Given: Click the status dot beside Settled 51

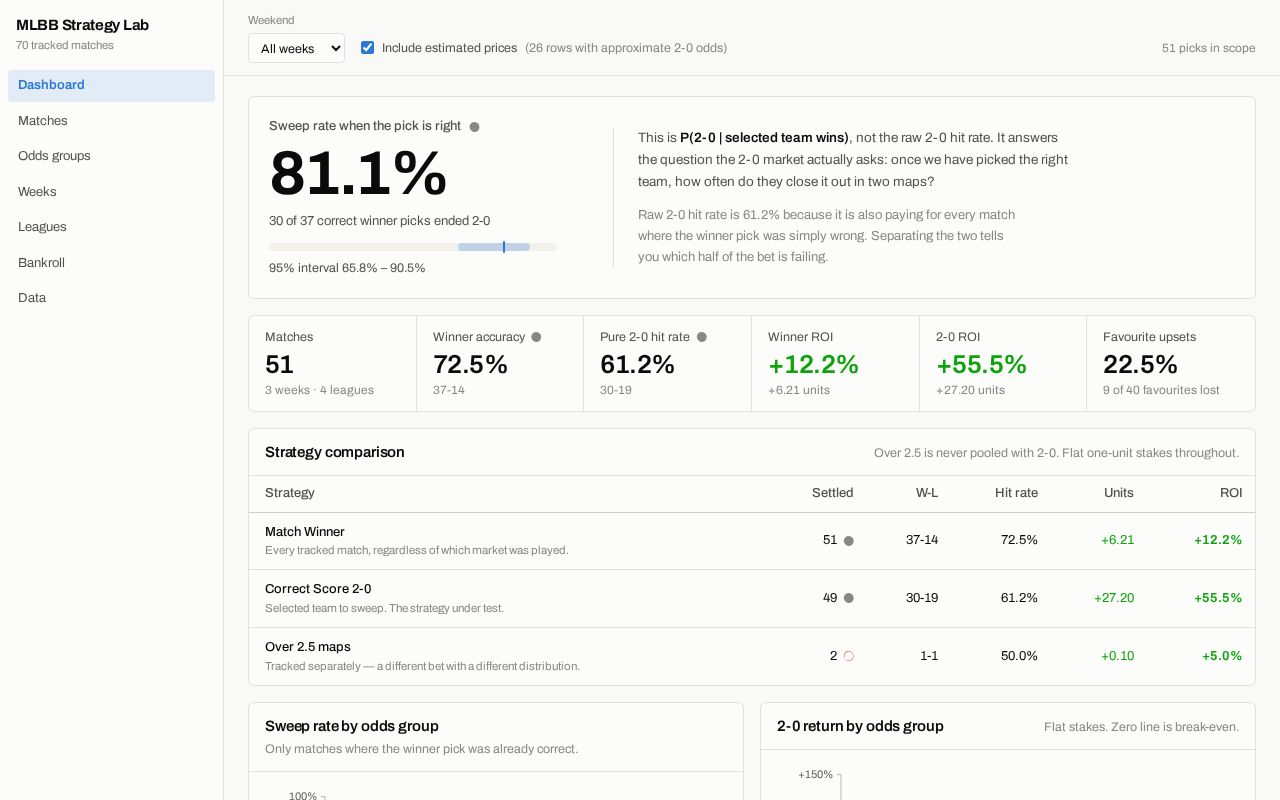Looking at the screenshot, I should pos(849,541).
